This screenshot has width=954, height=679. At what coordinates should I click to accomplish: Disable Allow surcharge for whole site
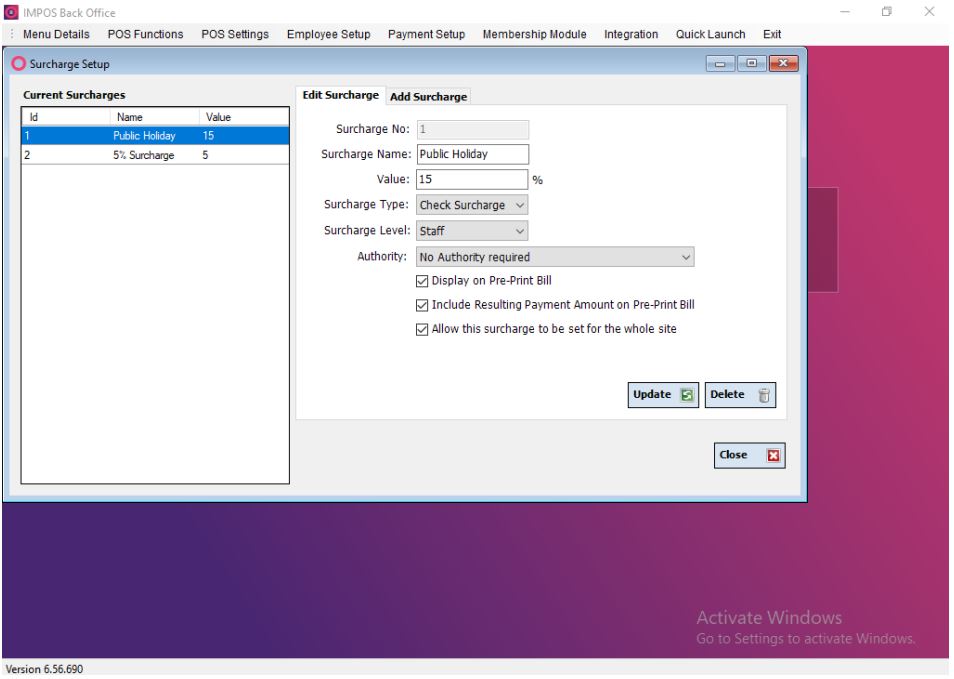(421, 329)
